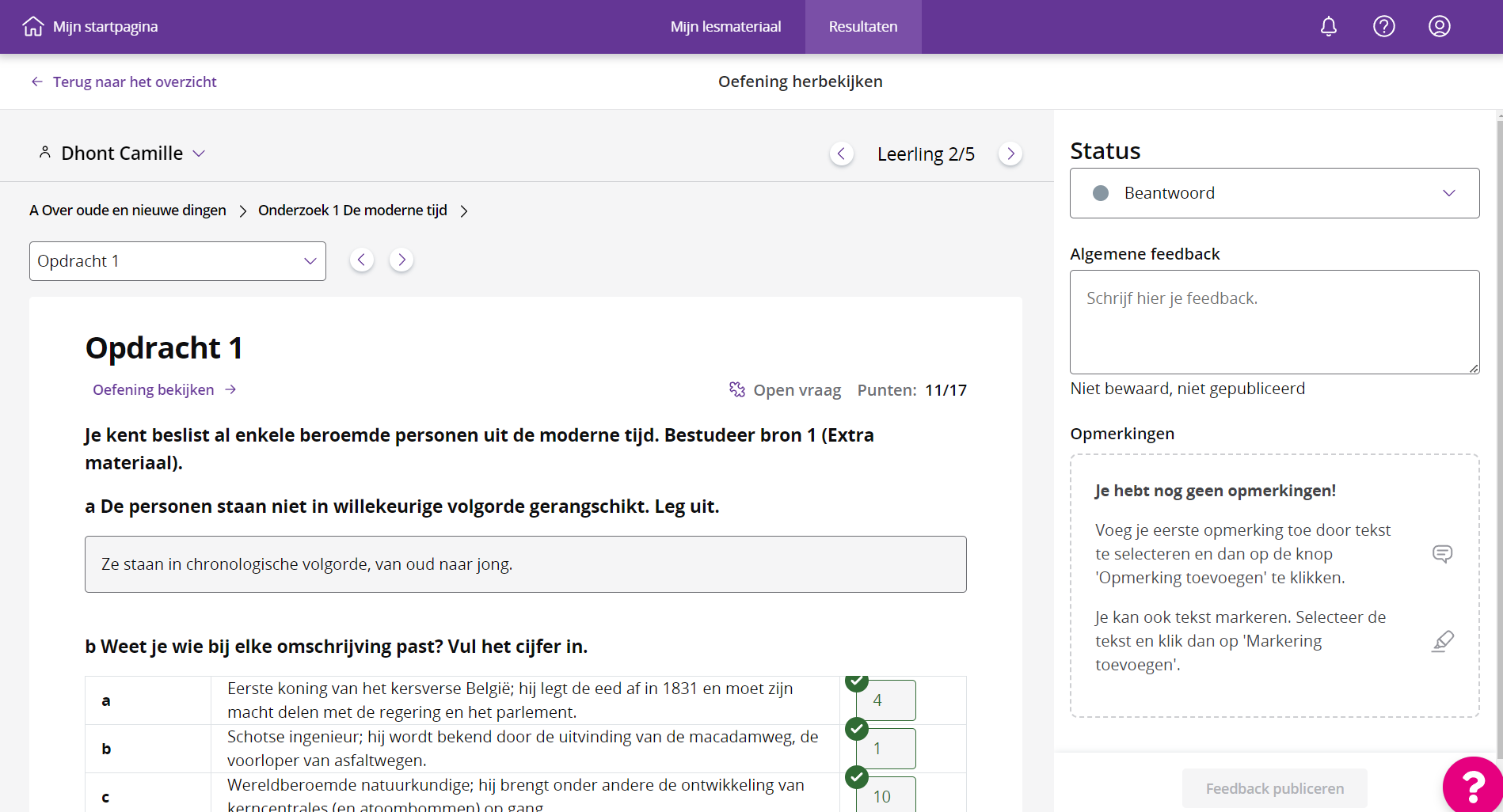Open the Opdracht 1 dropdown
1503x812 pixels.
click(x=177, y=261)
